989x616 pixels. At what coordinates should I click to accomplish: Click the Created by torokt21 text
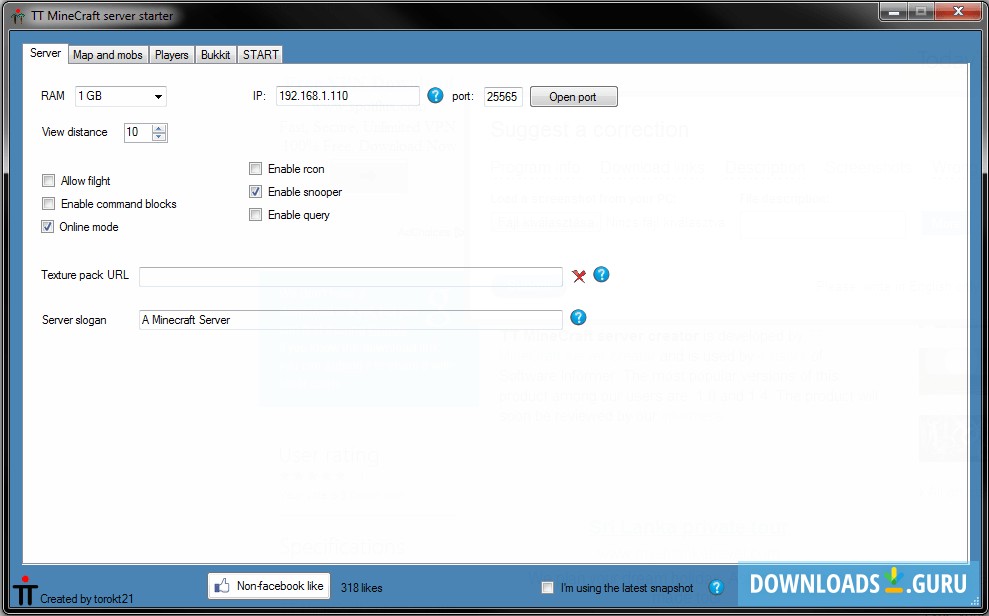coord(87,599)
